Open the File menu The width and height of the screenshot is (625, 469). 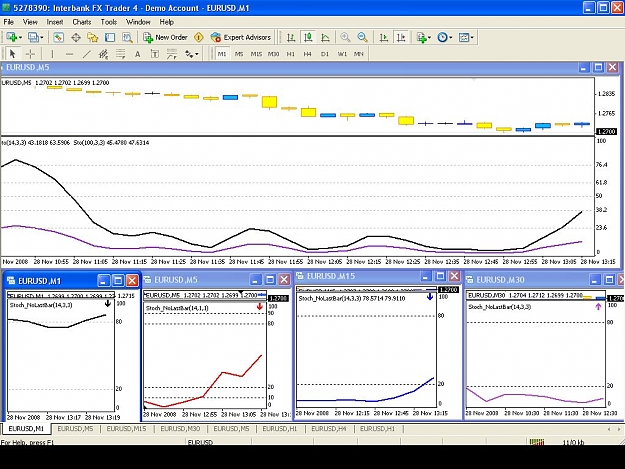[x=8, y=22]
